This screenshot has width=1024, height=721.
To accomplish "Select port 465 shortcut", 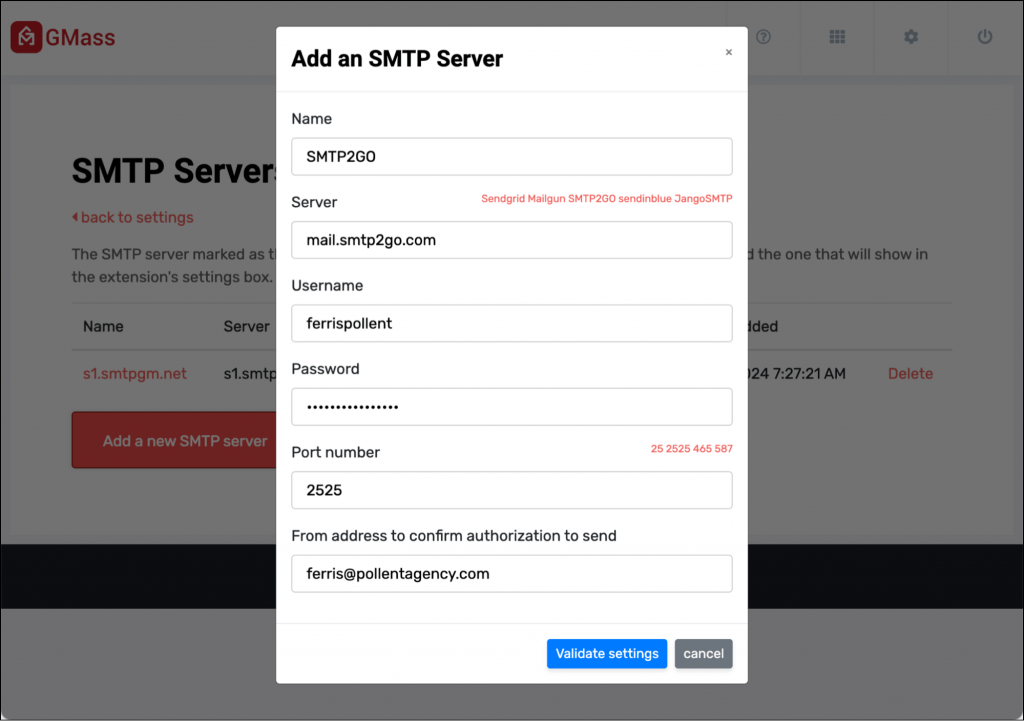I will (702, 448).
